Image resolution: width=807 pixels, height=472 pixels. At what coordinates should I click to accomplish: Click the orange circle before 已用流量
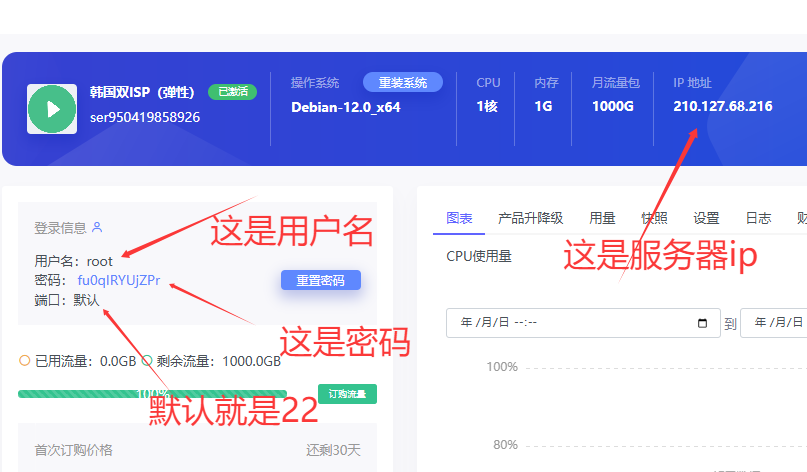pos(25,361)
